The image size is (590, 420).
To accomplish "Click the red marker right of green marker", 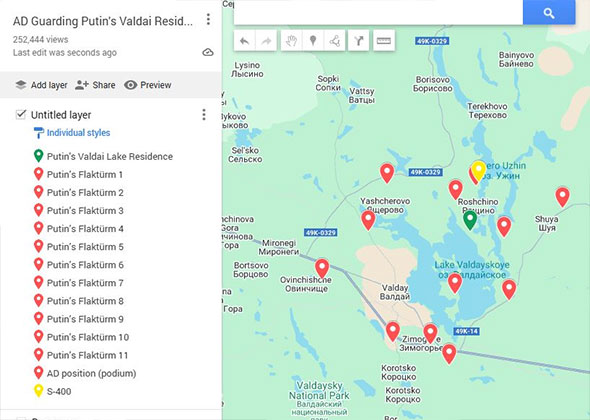I will [x=504, y=227].
